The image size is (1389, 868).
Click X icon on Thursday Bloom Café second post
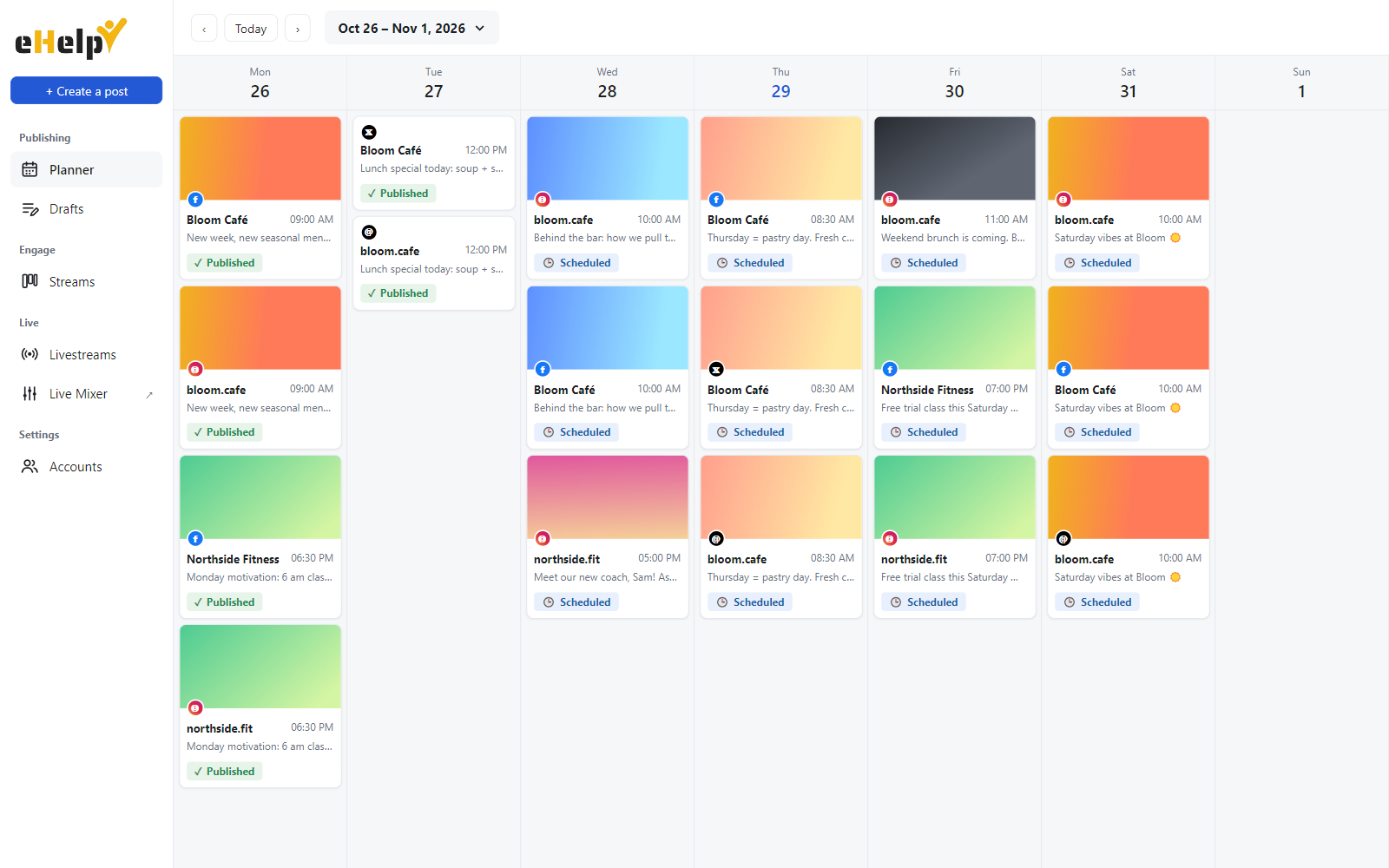pyautogui.click(x=716, y=369)
